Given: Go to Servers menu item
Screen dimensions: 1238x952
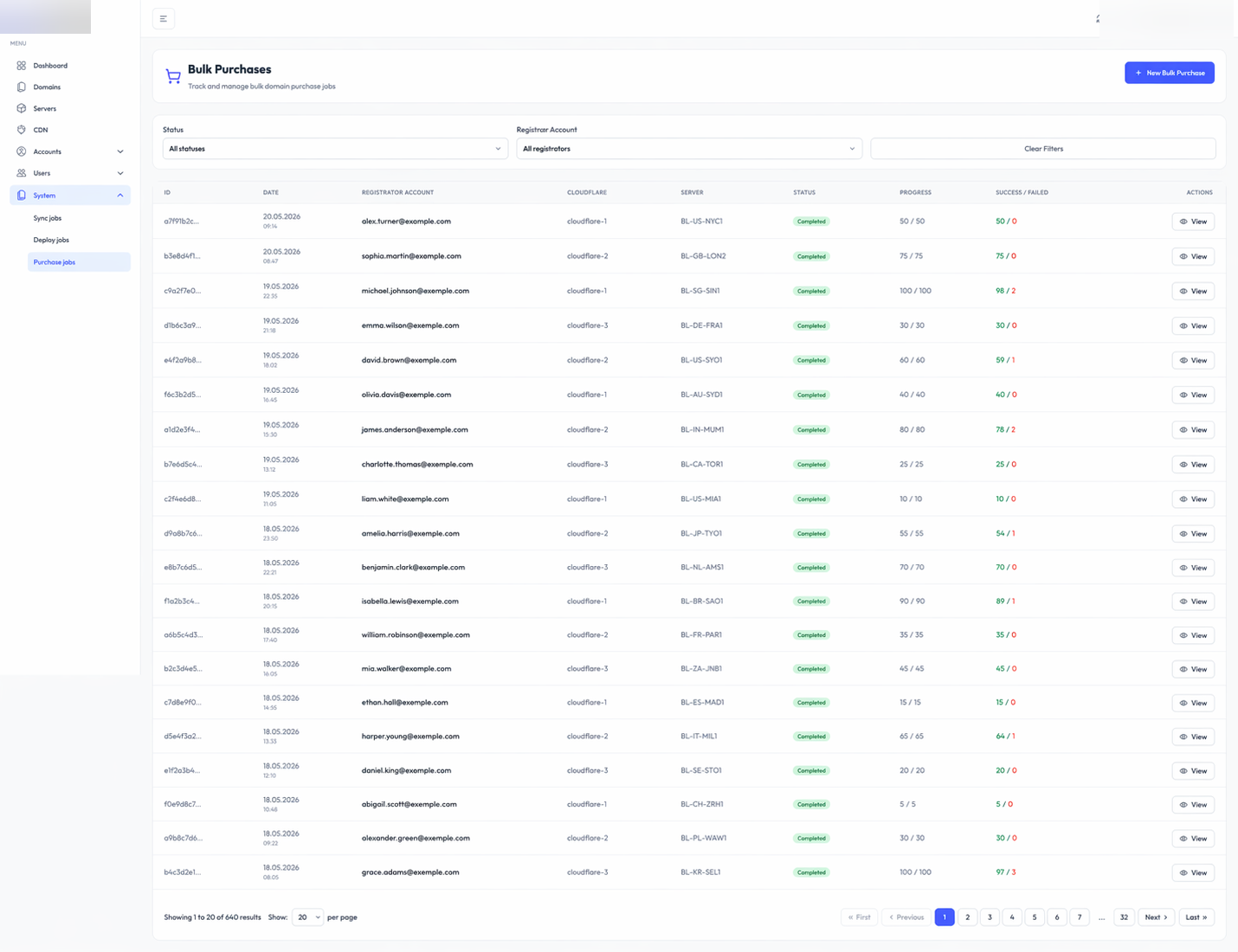Looking at the screenshot, I should pos(45,109).
